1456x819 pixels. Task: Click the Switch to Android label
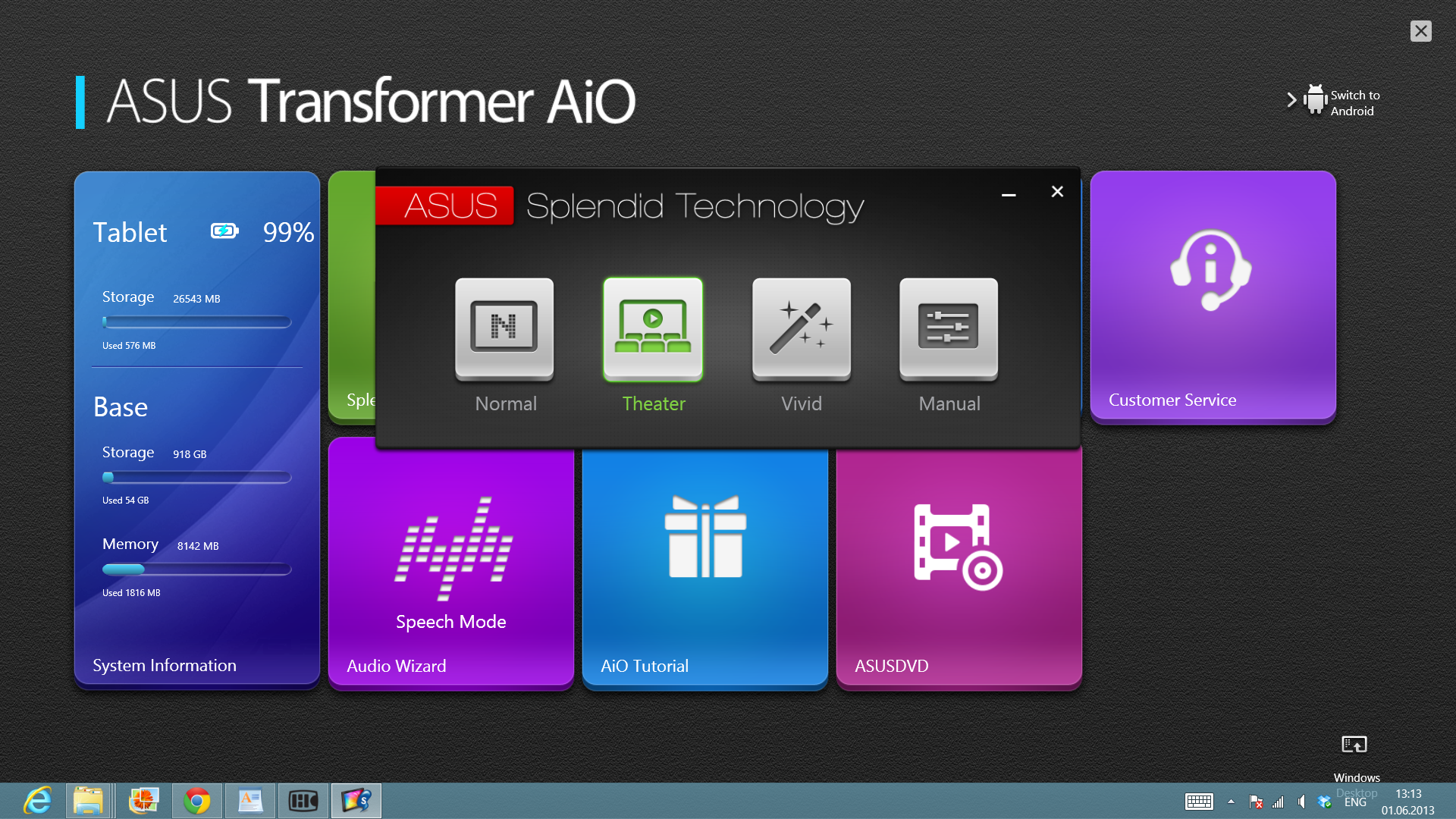click(x=1355, y=103)
